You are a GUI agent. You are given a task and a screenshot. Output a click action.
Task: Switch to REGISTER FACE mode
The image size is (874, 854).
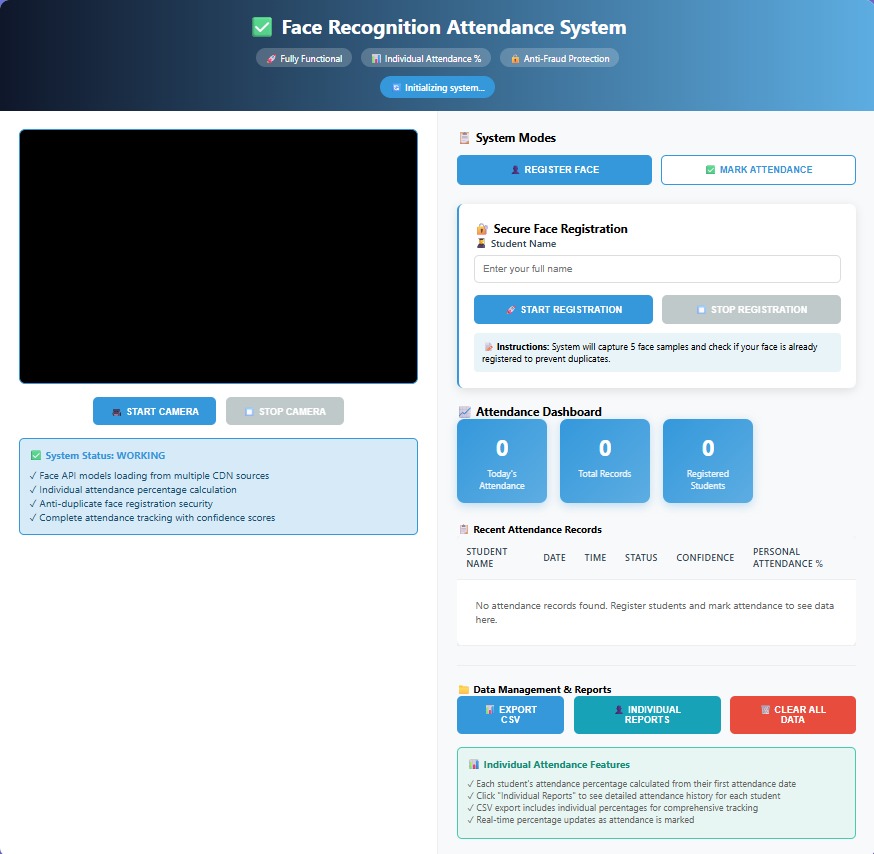click(554, 170)
